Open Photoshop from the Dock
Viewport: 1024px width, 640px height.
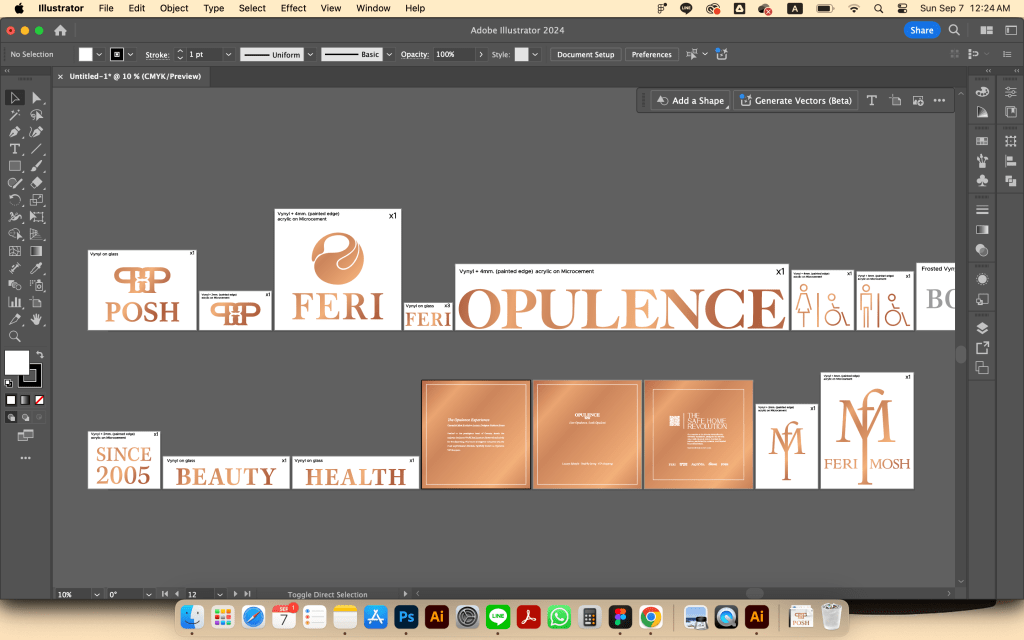(406, 617)
